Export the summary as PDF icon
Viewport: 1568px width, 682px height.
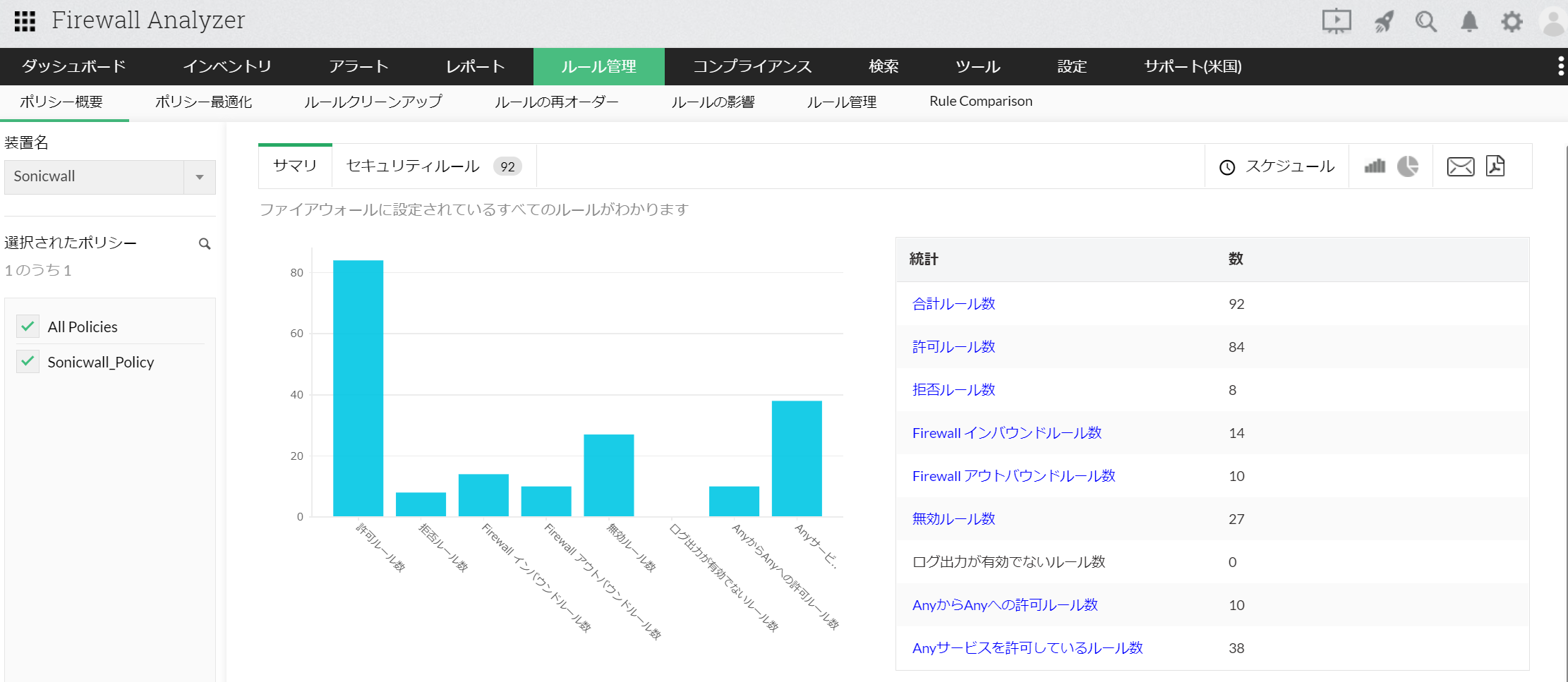1495,166
